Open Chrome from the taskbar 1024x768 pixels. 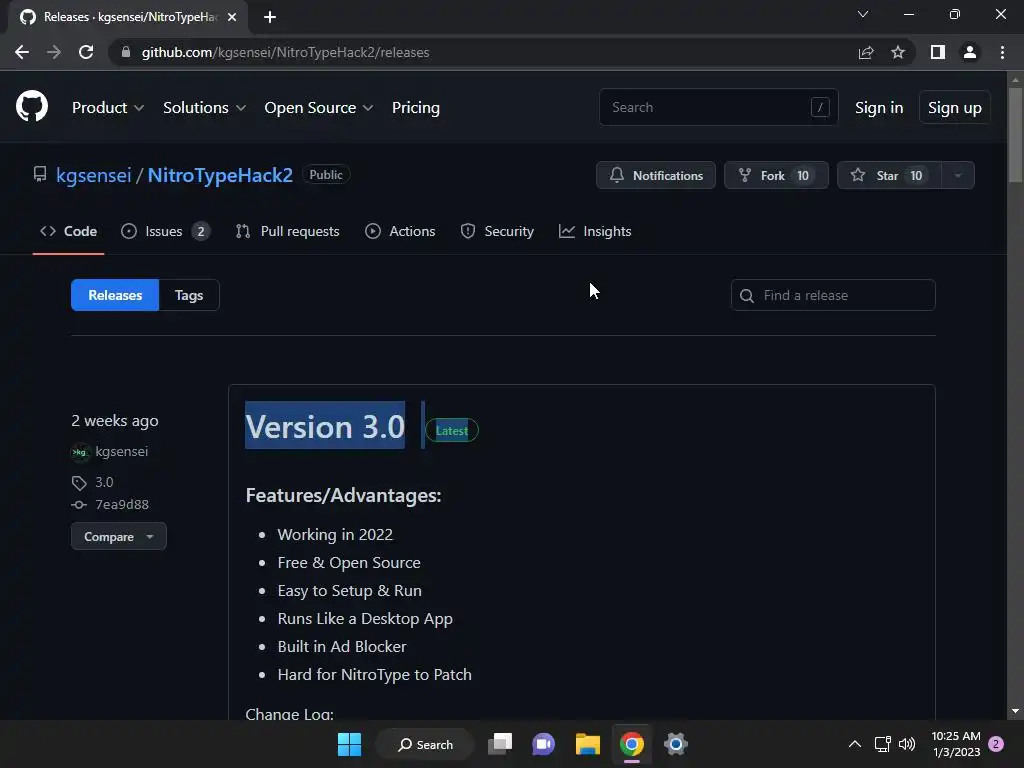click(632, 744)
